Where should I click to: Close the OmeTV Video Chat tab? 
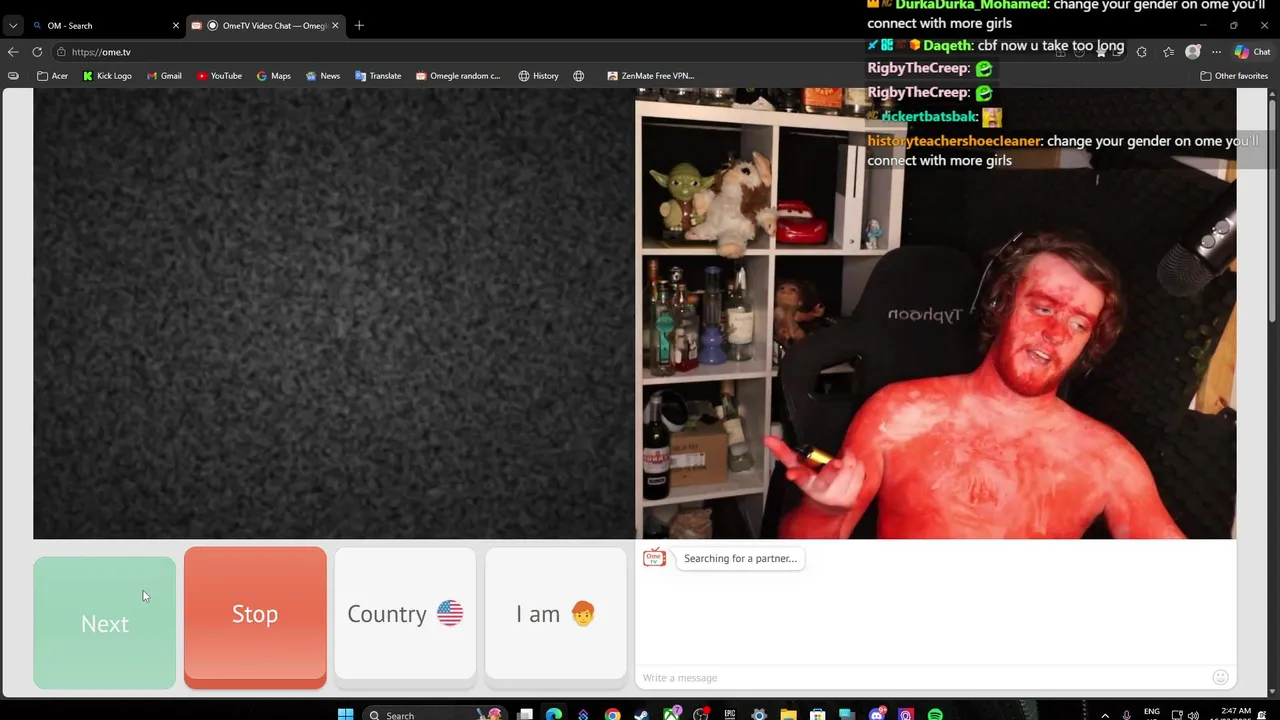[x=335, y=25]
